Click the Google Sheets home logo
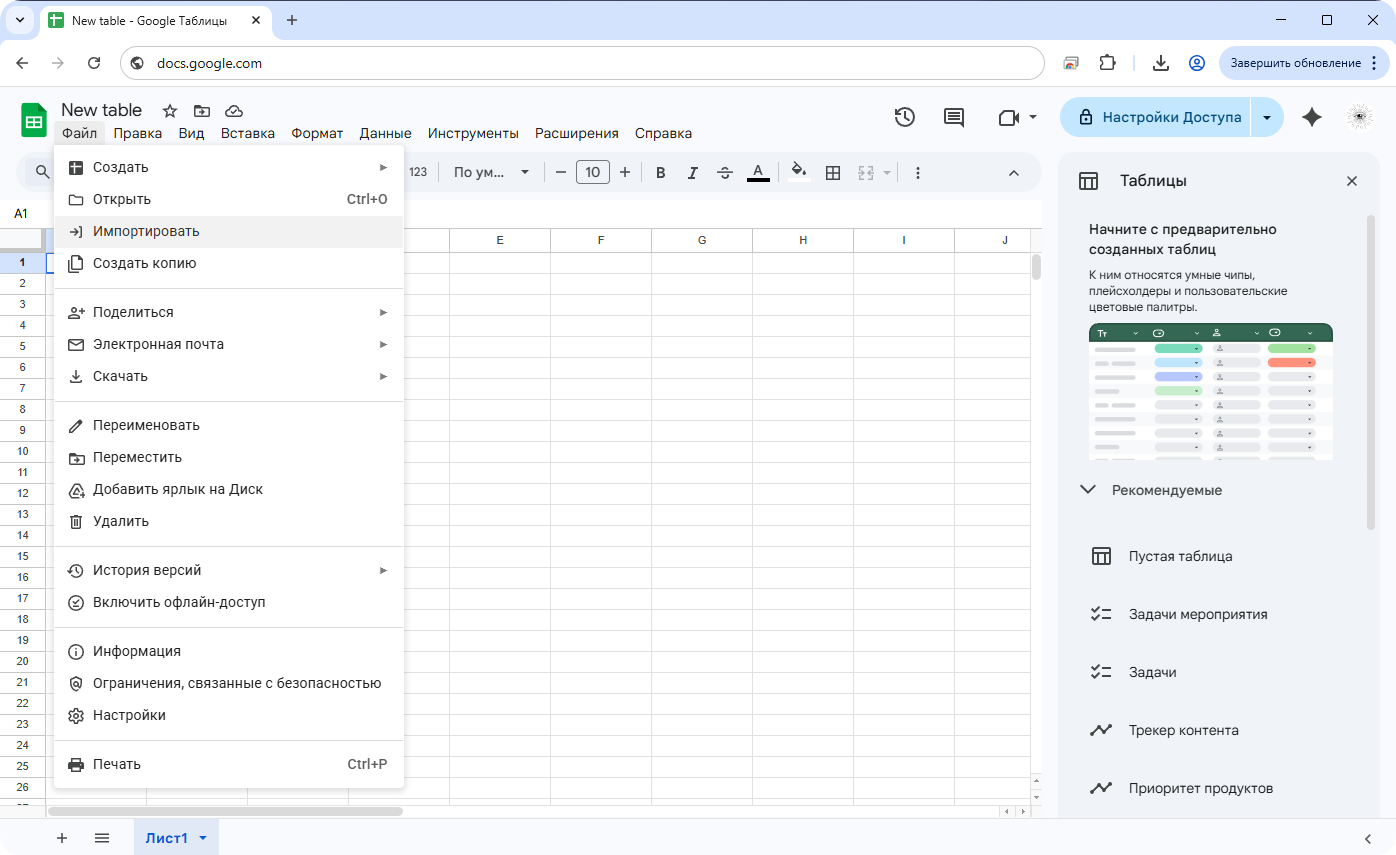1396x855 pixels. coord(34,121)
